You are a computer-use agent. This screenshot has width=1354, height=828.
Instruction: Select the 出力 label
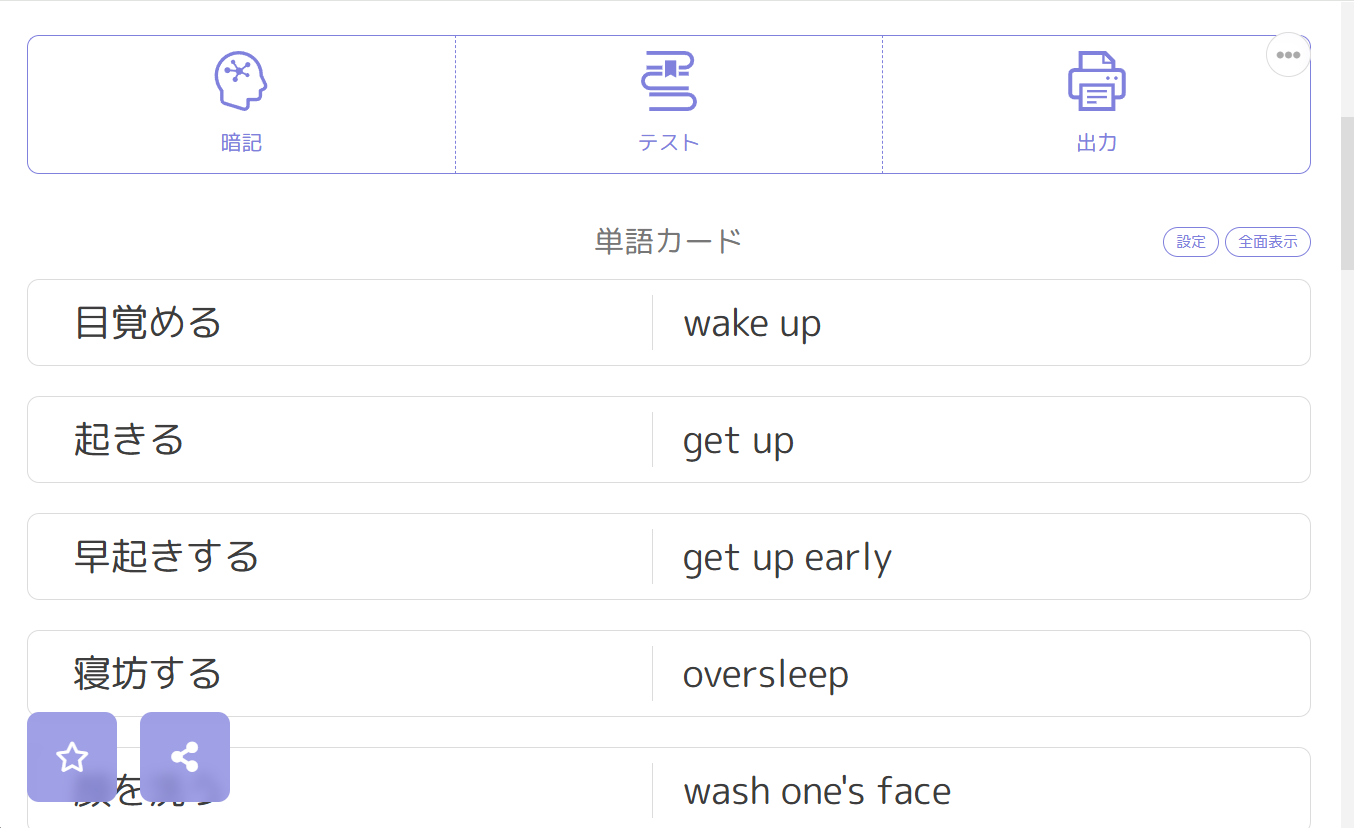click(1096, 143)
